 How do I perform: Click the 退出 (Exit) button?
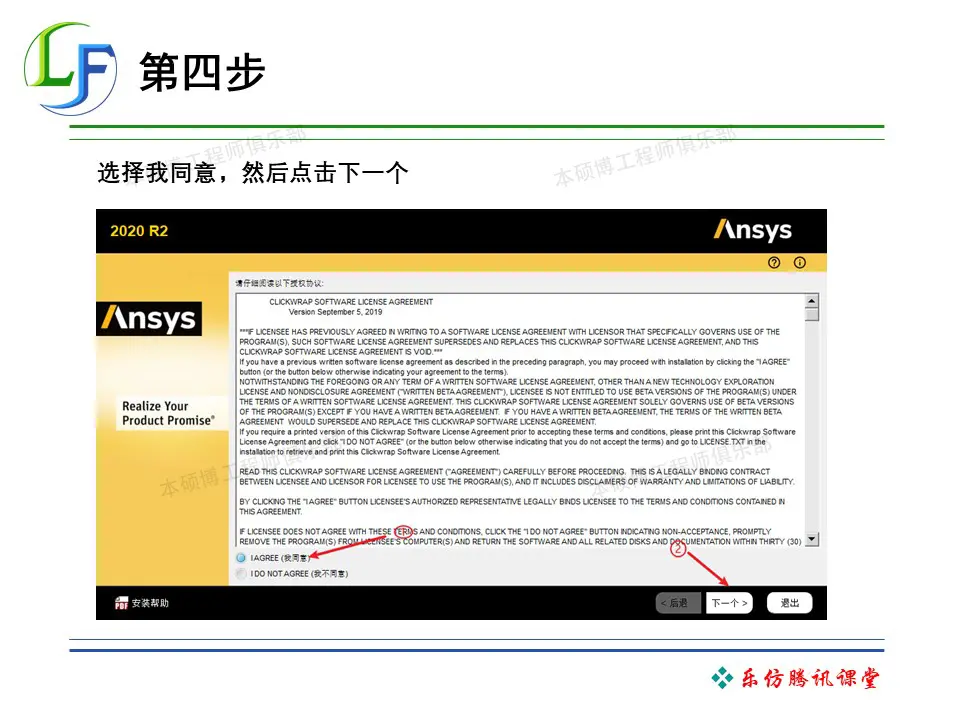point(789,603)
